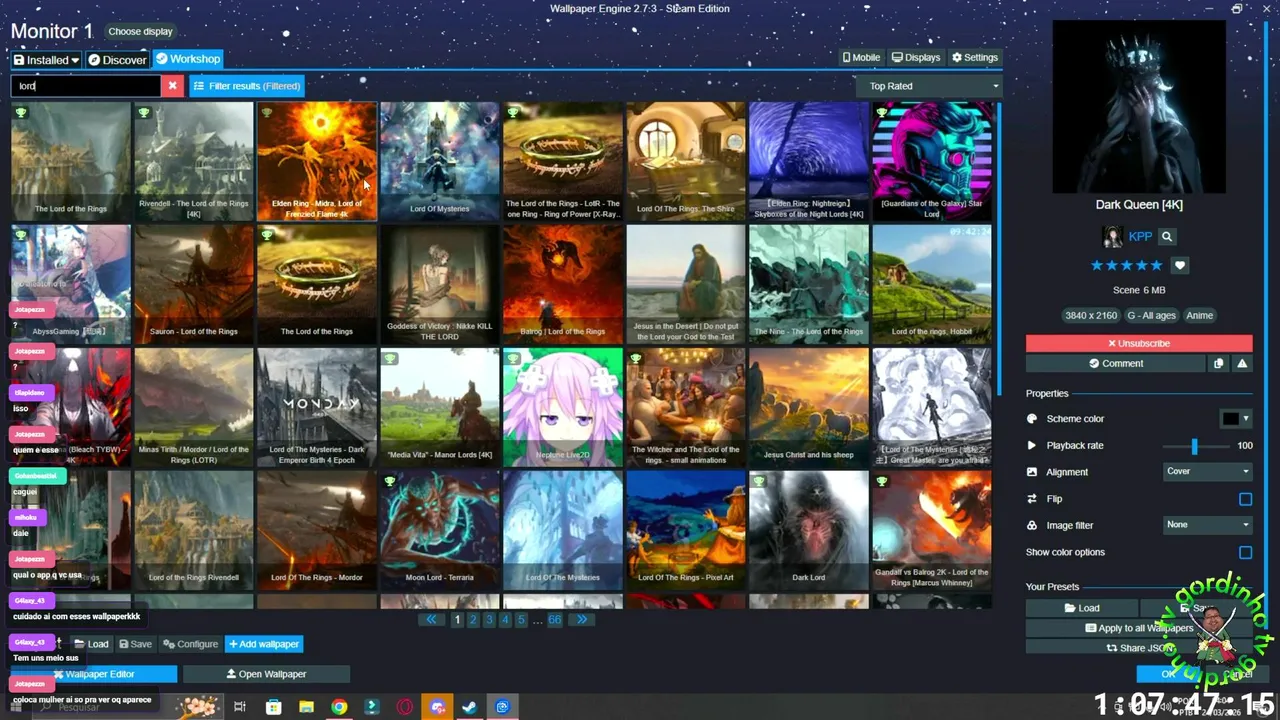
Task: Open the Settings menu
Action: (975, 58)
